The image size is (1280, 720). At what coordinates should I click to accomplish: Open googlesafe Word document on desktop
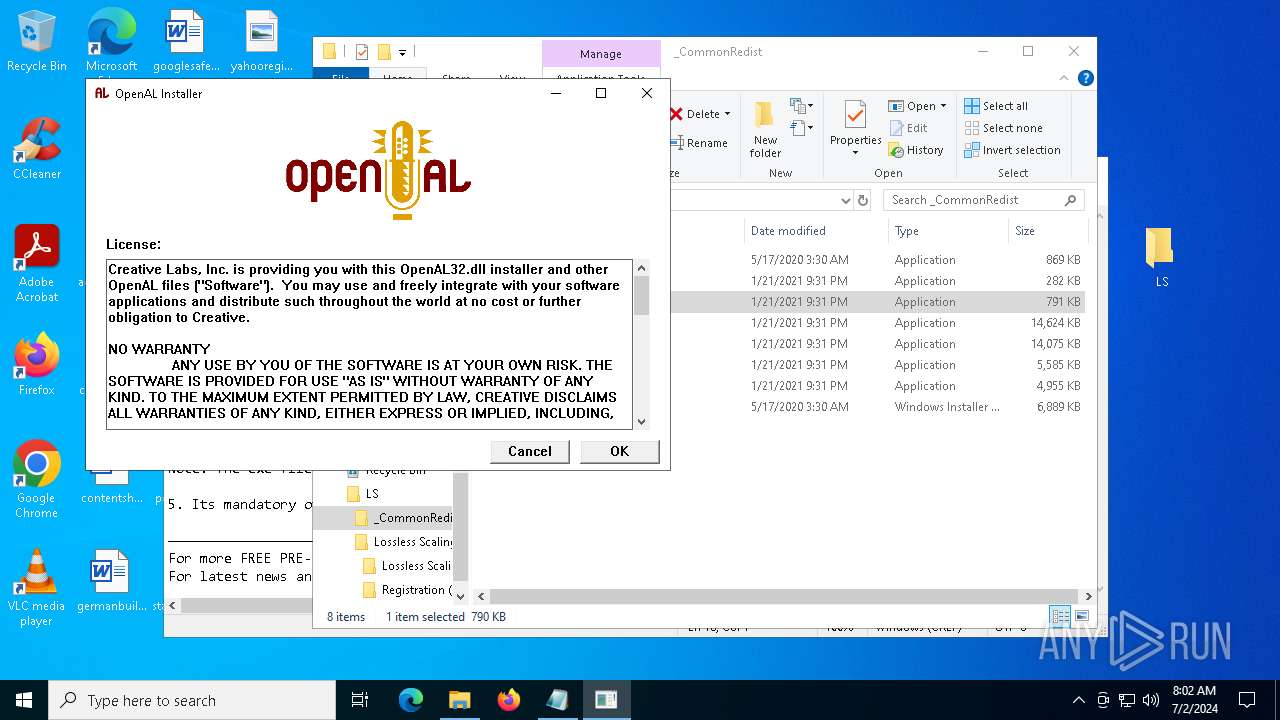[x=185, y=41]
